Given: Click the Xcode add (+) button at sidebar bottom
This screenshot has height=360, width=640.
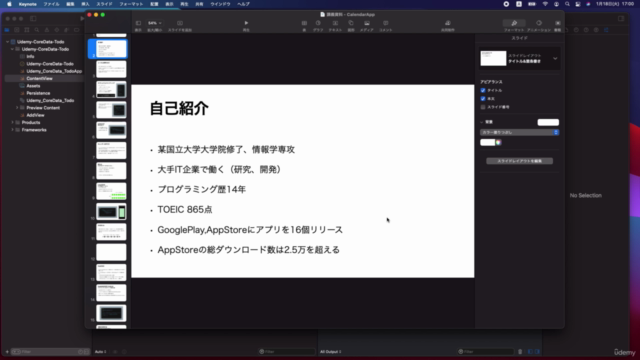Looking at the screenshot, I should 7,351.
